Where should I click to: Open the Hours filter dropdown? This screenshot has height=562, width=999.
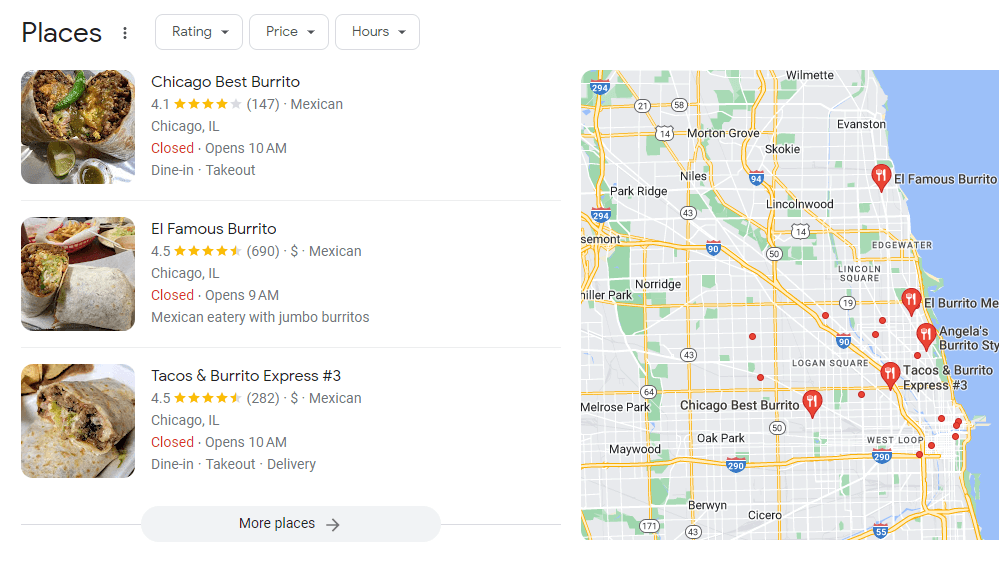377,32
